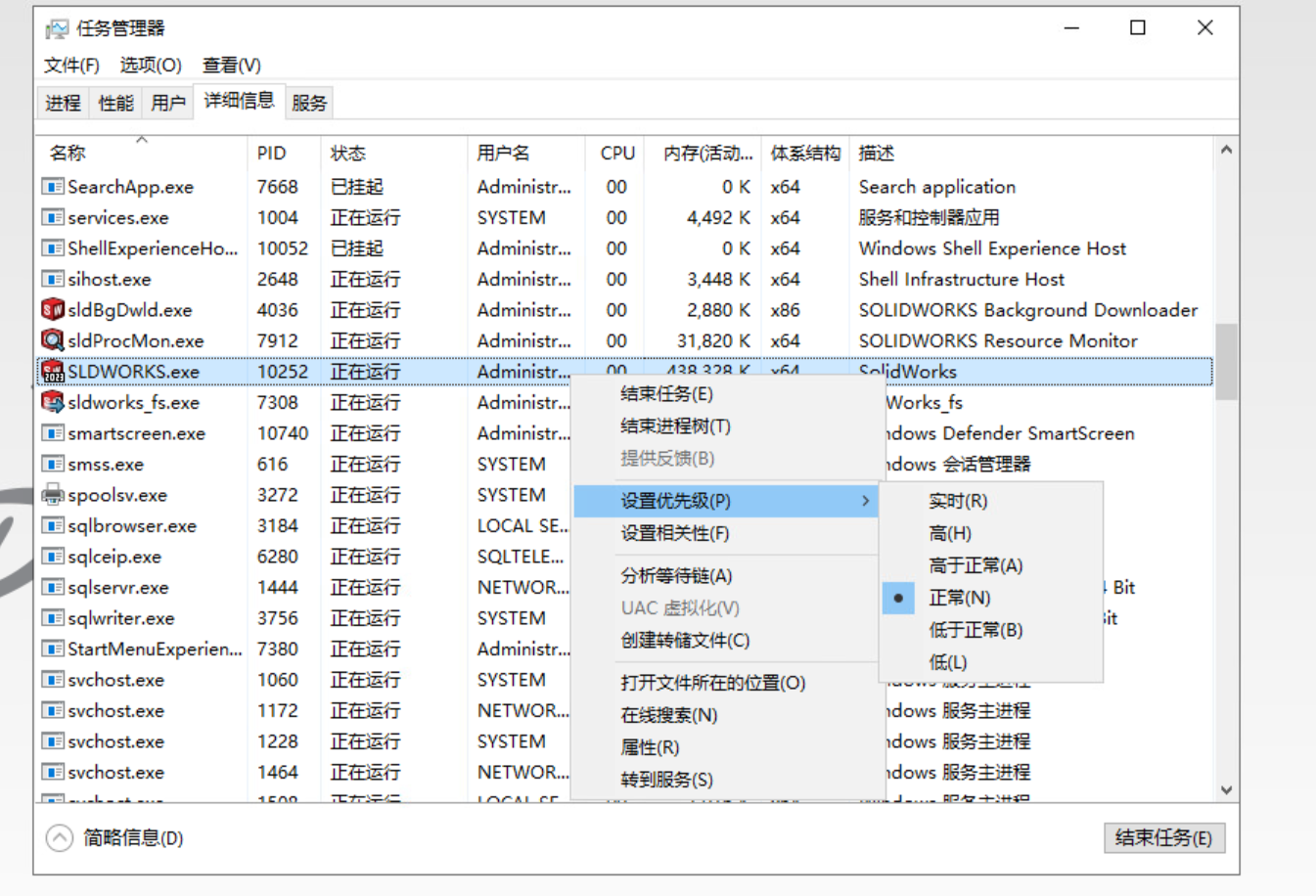Click the scrollbar up arrow
The width and height of the screenshot is (1316, 896).
[1226, 151]
